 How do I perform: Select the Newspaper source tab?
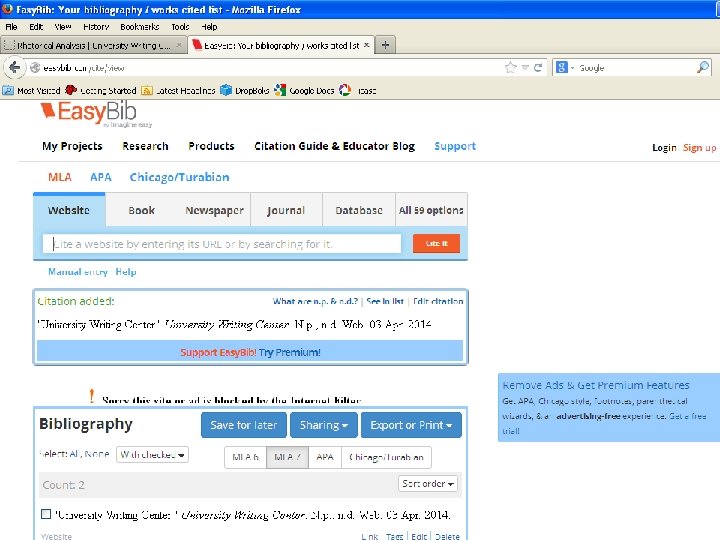pyautogui.click(x=214, y=210)
